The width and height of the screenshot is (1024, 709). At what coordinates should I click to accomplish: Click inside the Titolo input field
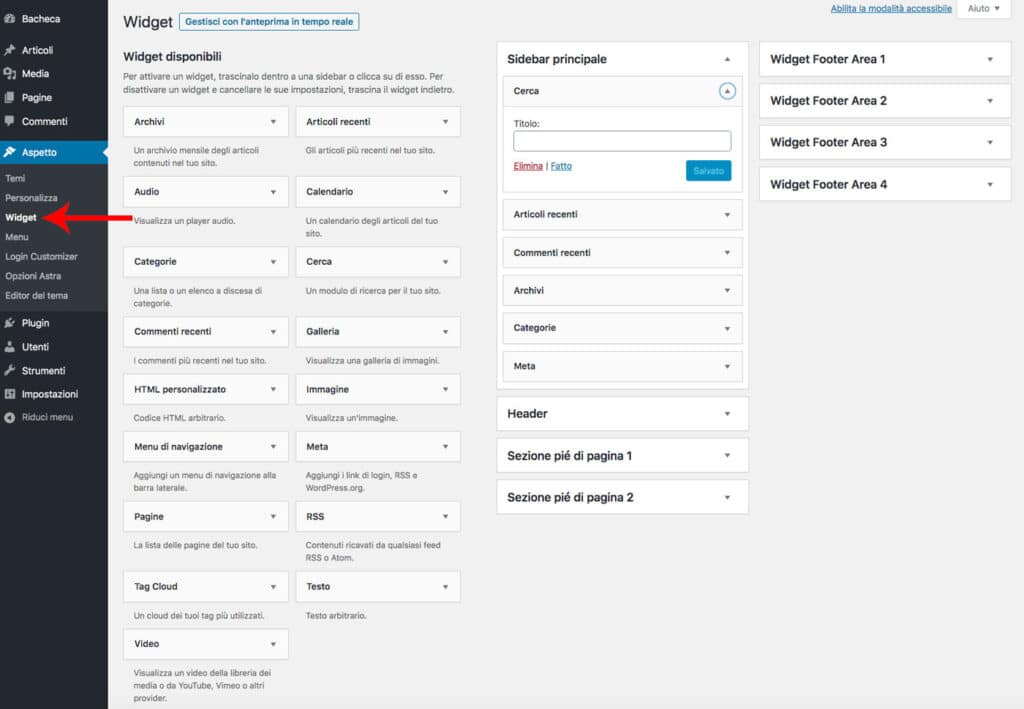point(620,141)
